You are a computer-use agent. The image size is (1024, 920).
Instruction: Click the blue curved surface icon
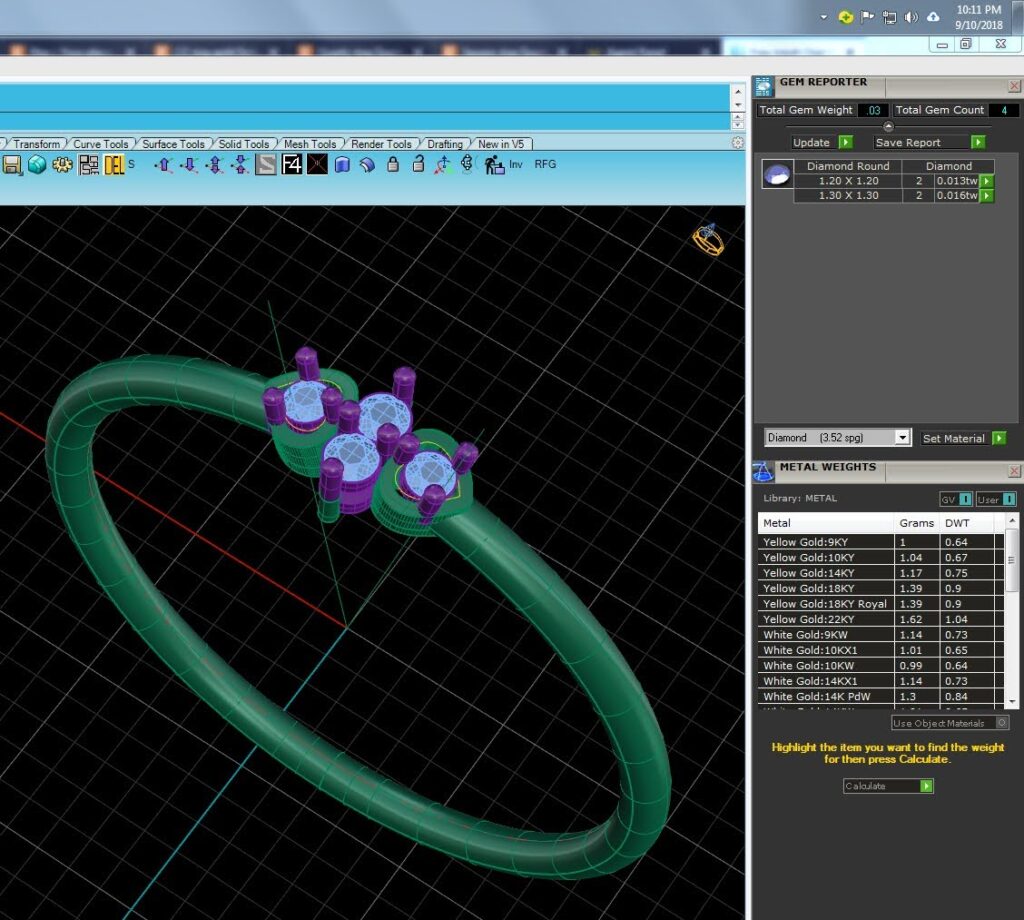click(368, 165)
